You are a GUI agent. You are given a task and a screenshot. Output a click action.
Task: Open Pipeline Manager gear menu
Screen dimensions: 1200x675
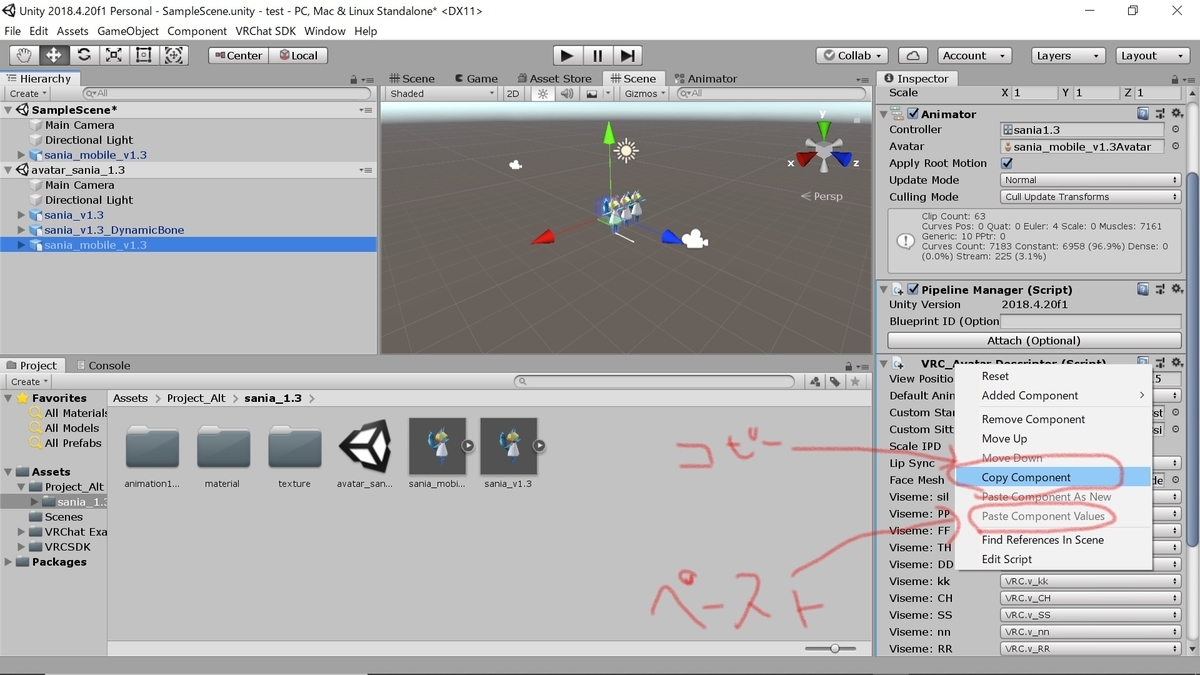[1177, 289]
